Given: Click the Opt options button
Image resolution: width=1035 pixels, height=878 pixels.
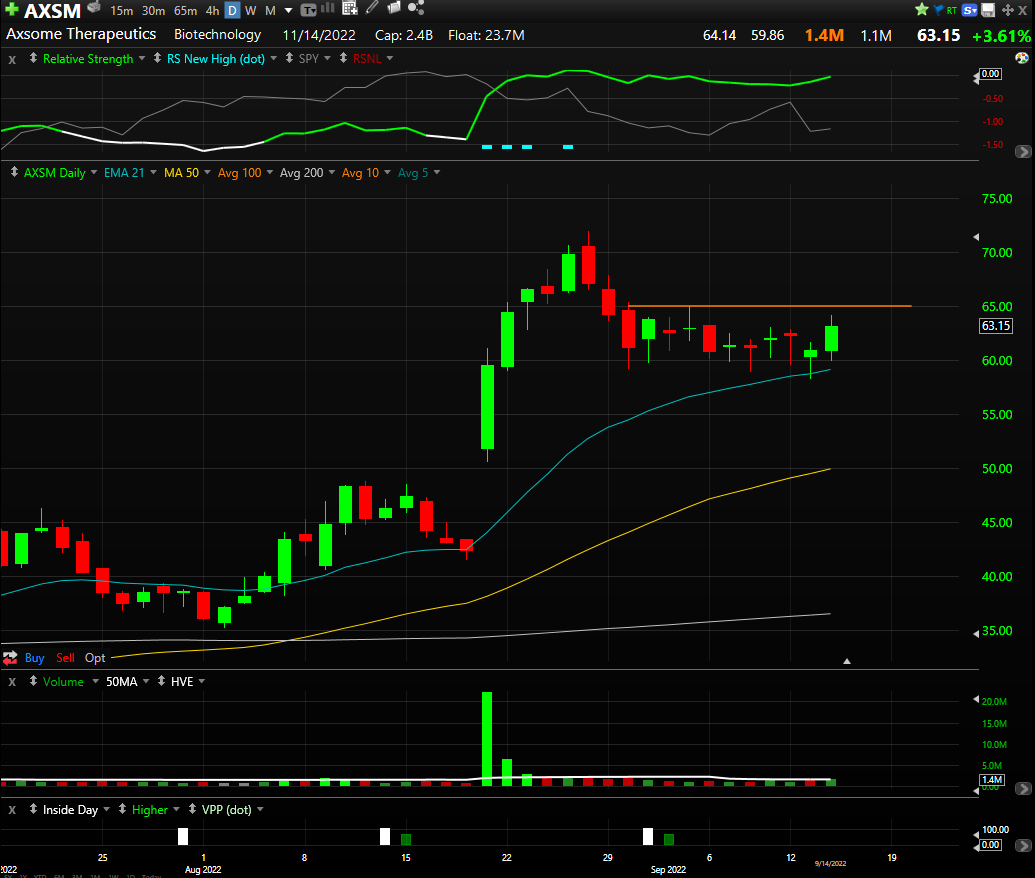Looking at the screenshot, I should pos(95,658).
